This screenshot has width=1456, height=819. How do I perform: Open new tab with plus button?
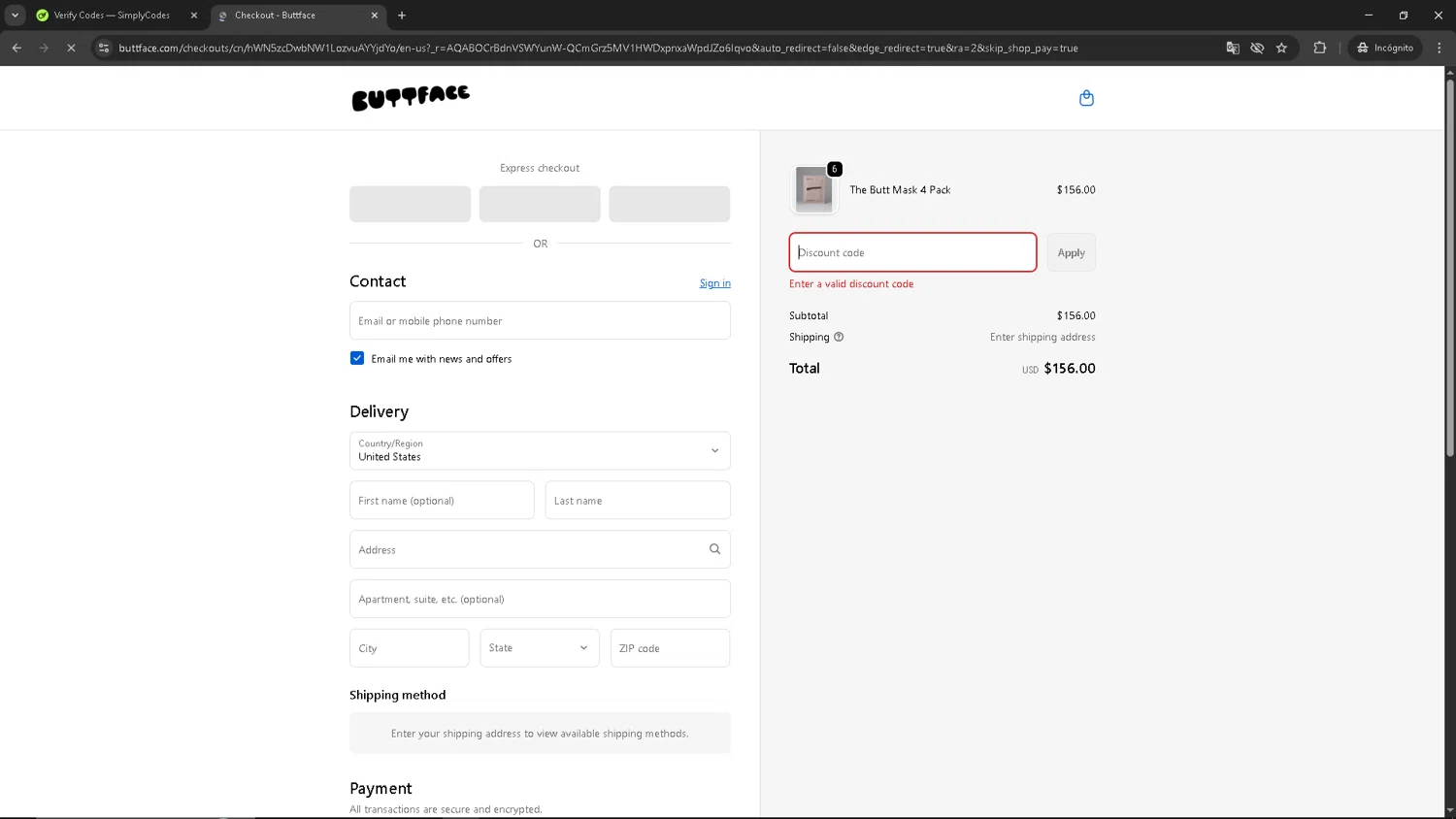tap(402, 16)
